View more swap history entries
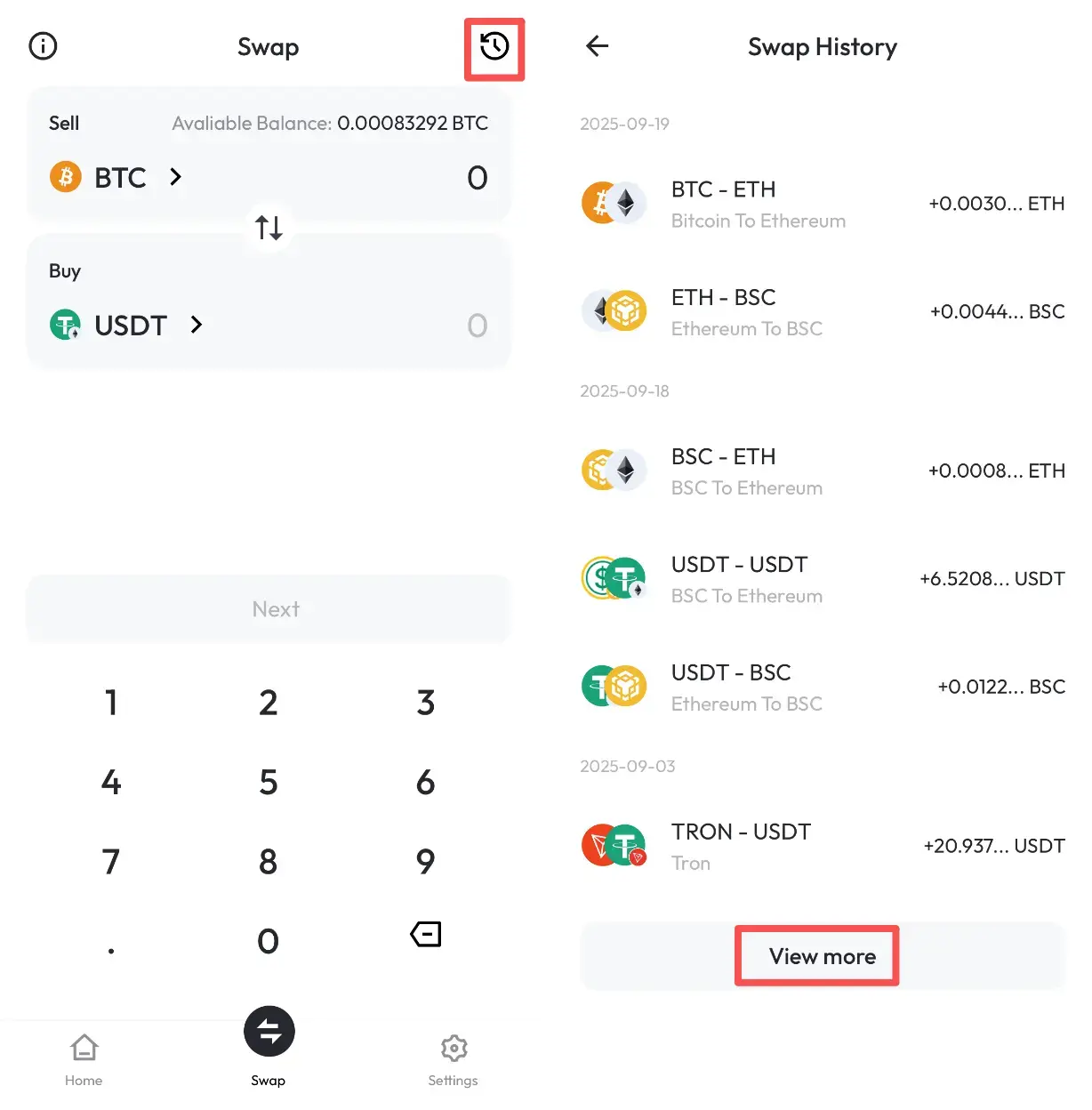This screenshot has height=1110, width=1092. pyautogui.click(x=816, y=956)
